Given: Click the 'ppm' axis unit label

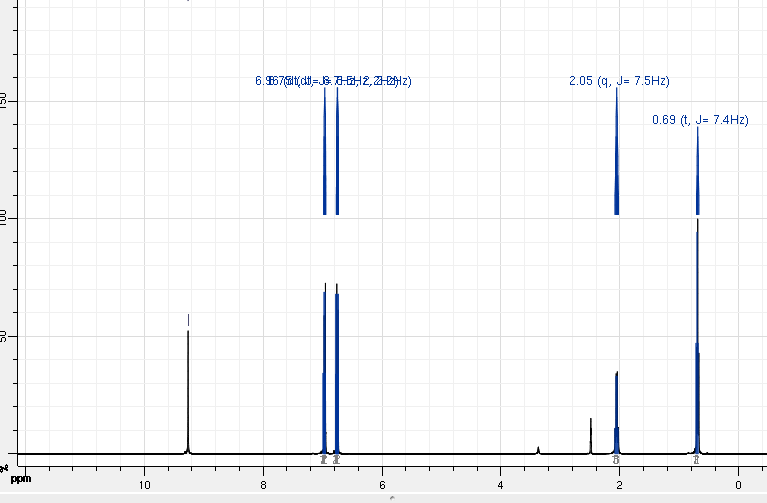Looking at the screenshot, I should pyautogui.click(x=21, y=479).
